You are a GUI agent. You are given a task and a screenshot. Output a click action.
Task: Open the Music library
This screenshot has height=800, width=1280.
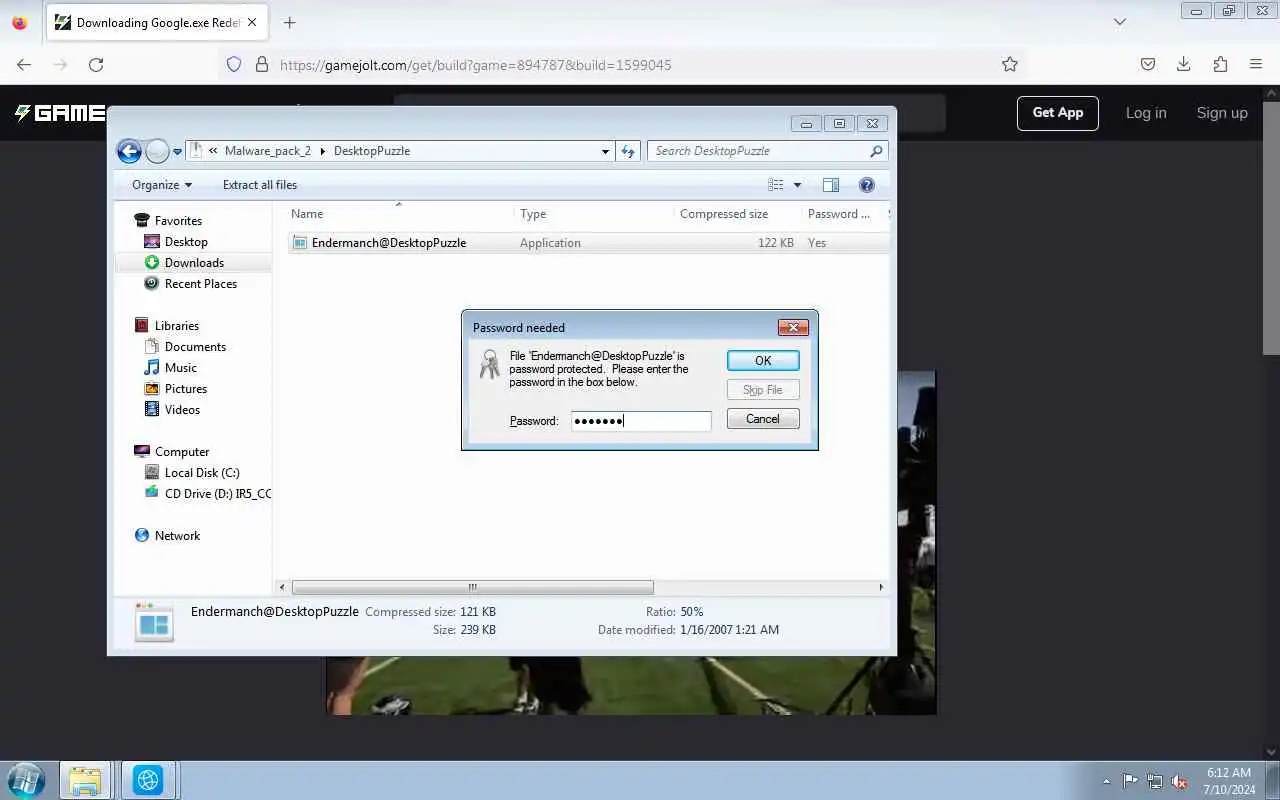click(181, 368)
